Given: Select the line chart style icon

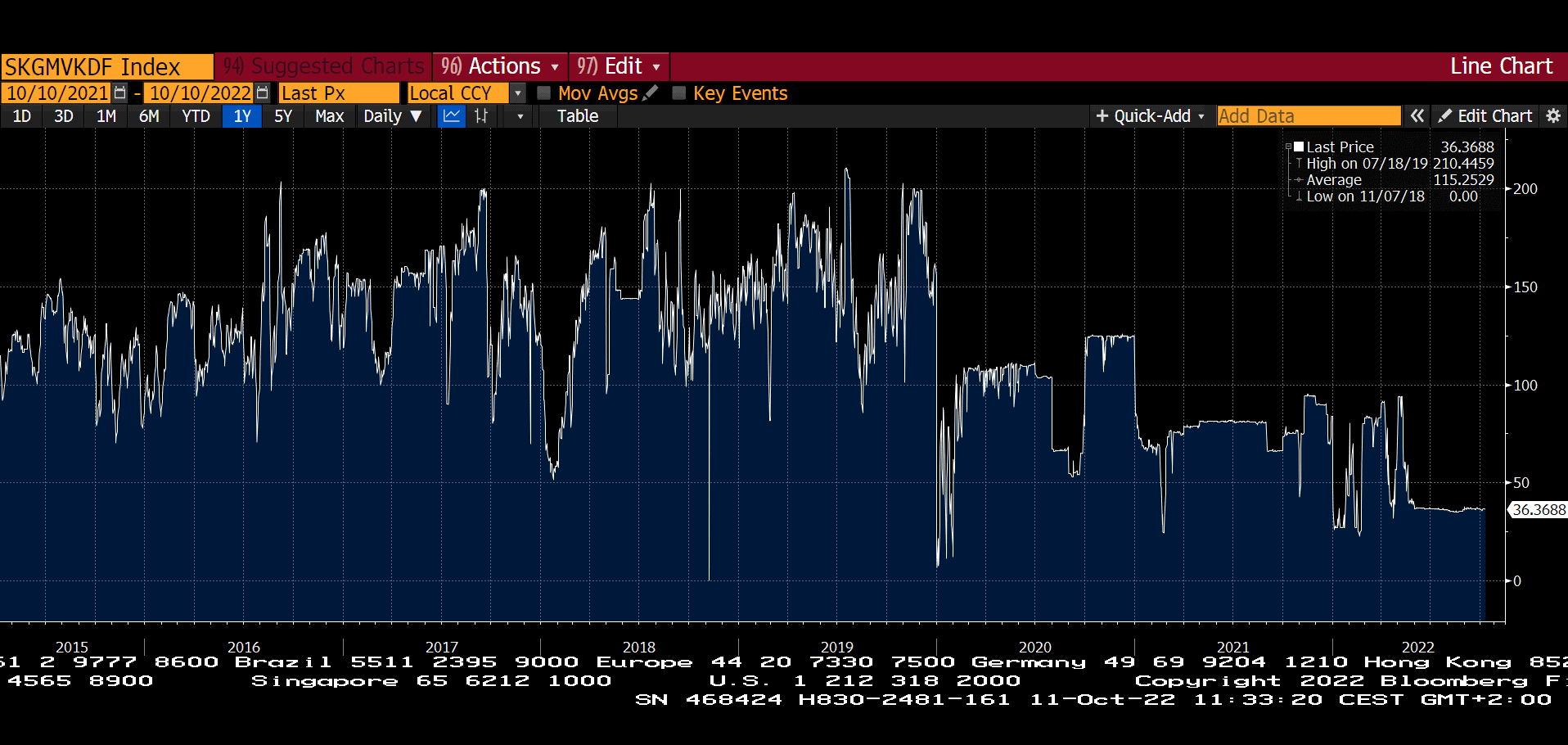Looking at the screenshot, I should point(451,116).
